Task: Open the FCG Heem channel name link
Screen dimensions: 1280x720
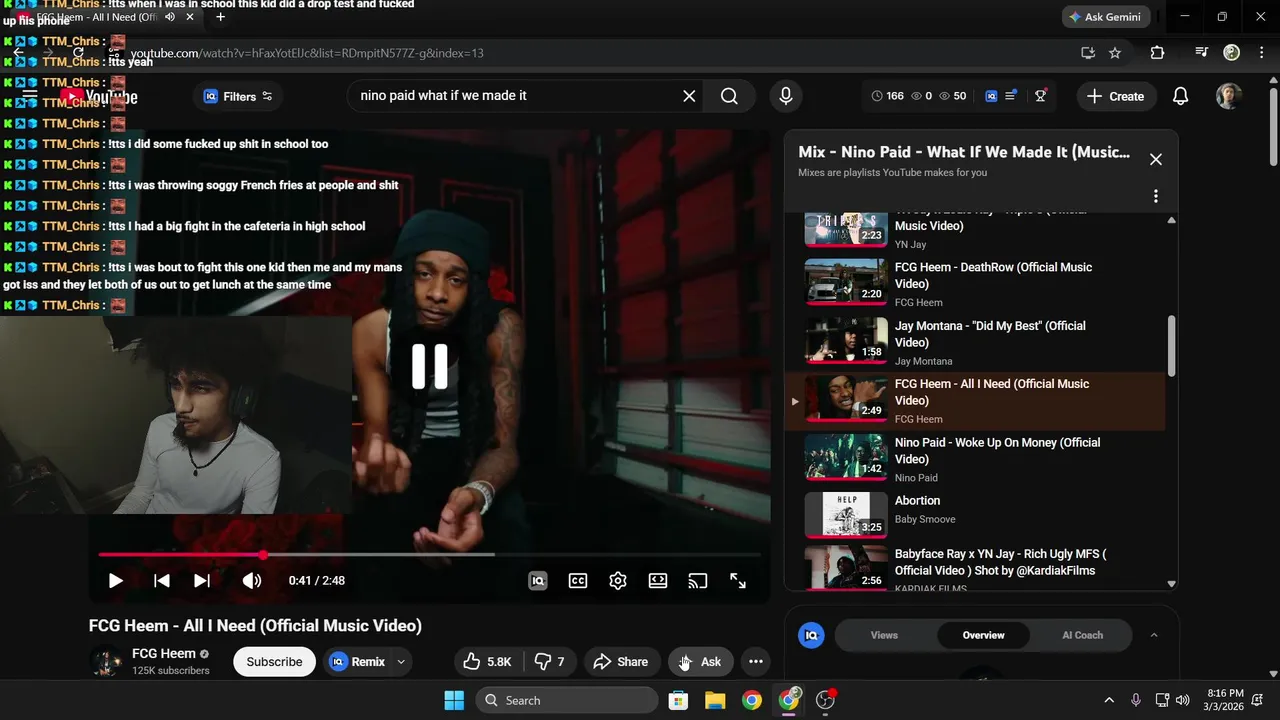Action: 164,654
